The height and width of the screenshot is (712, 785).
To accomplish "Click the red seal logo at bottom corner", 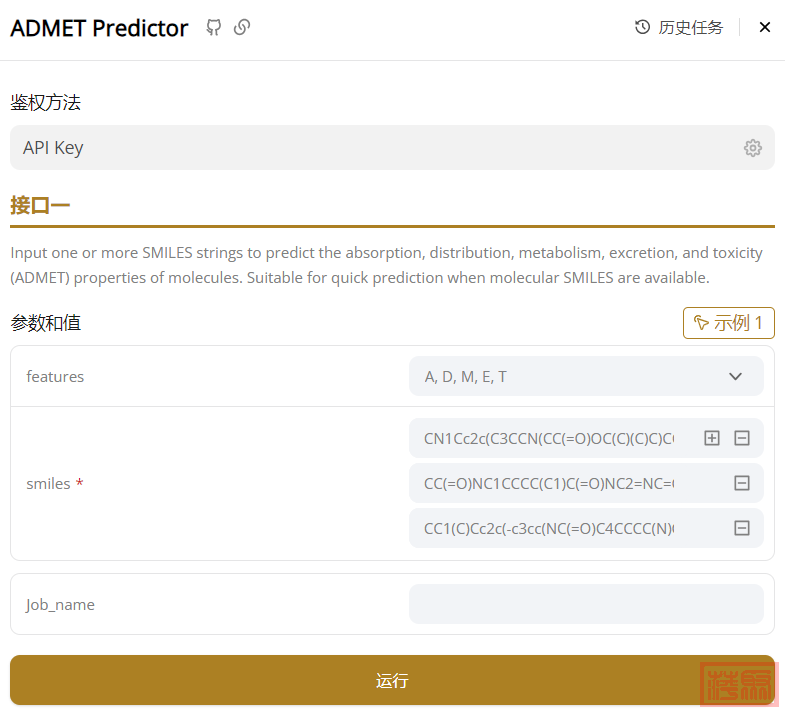I will pyautogui.click(x=738, y=683).
